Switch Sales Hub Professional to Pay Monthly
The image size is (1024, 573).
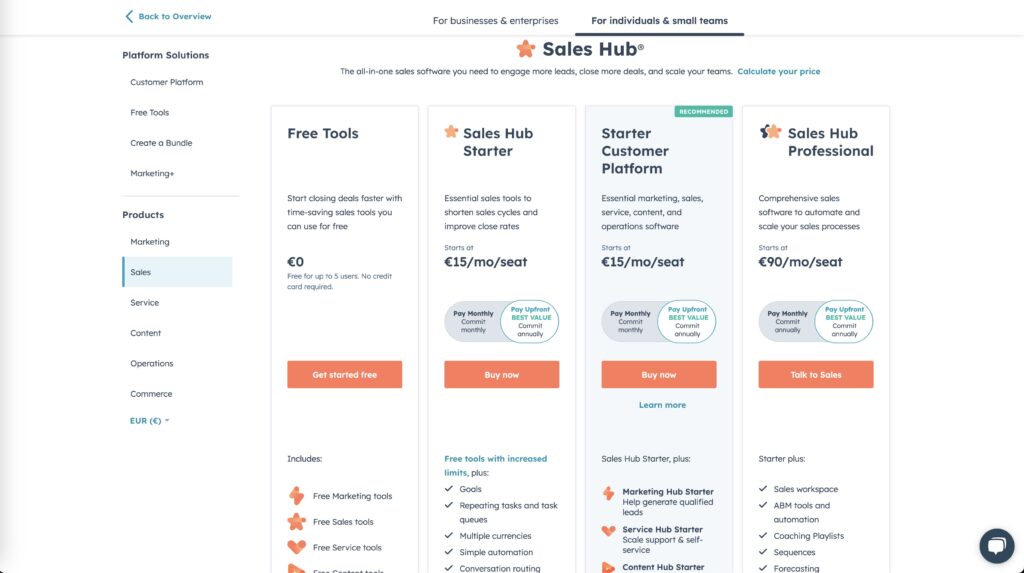787,321
